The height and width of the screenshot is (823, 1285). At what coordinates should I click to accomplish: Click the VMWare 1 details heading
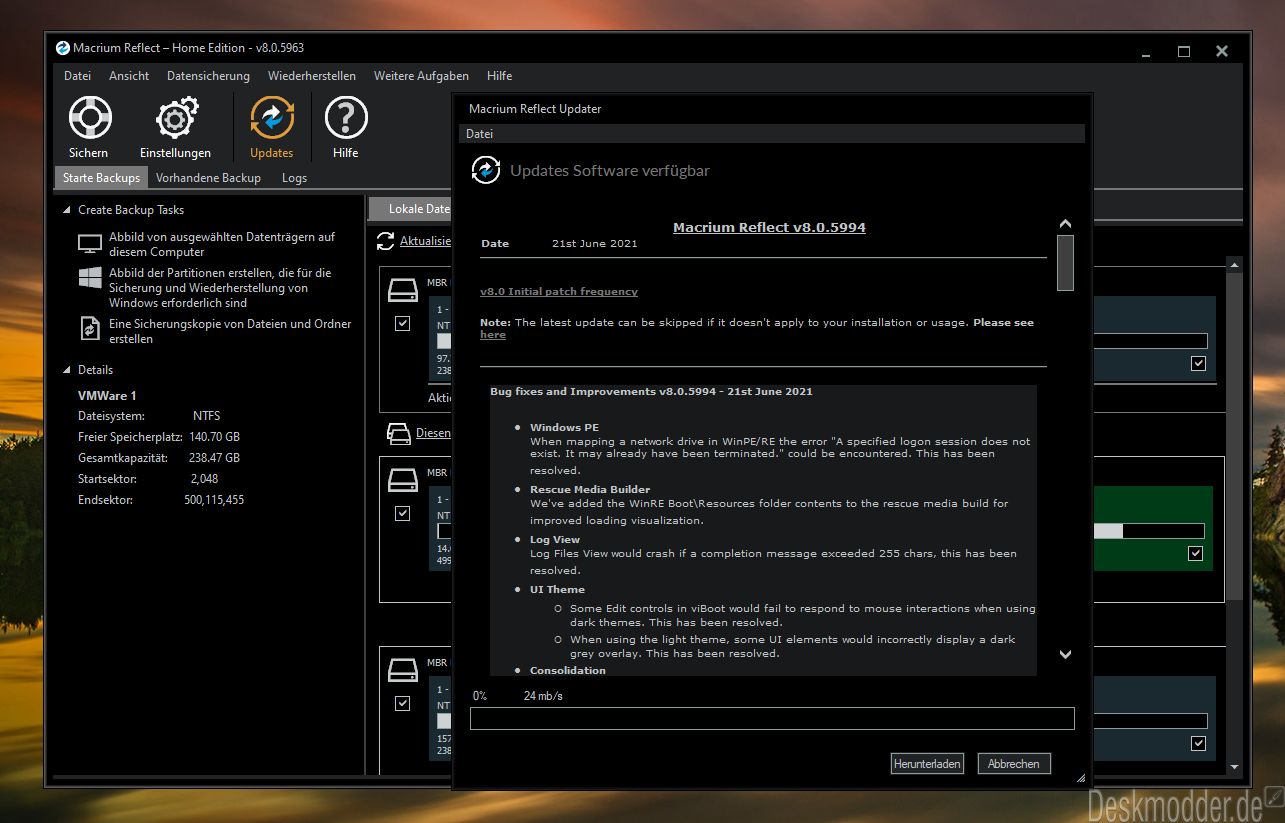pos(107,396)
